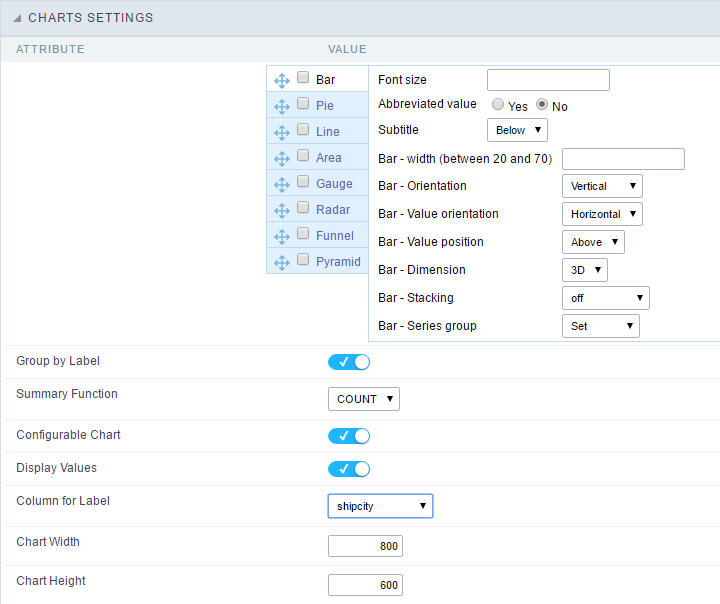The image size is (720, 604).
Task: Select Yes for Abbreviated value
Action: (497, 105)
